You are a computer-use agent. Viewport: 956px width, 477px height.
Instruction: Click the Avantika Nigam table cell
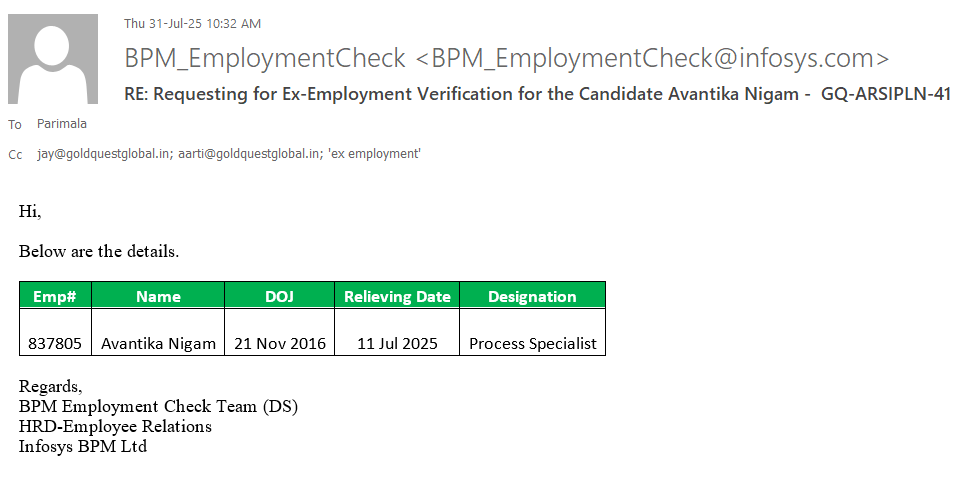point(158,343)
